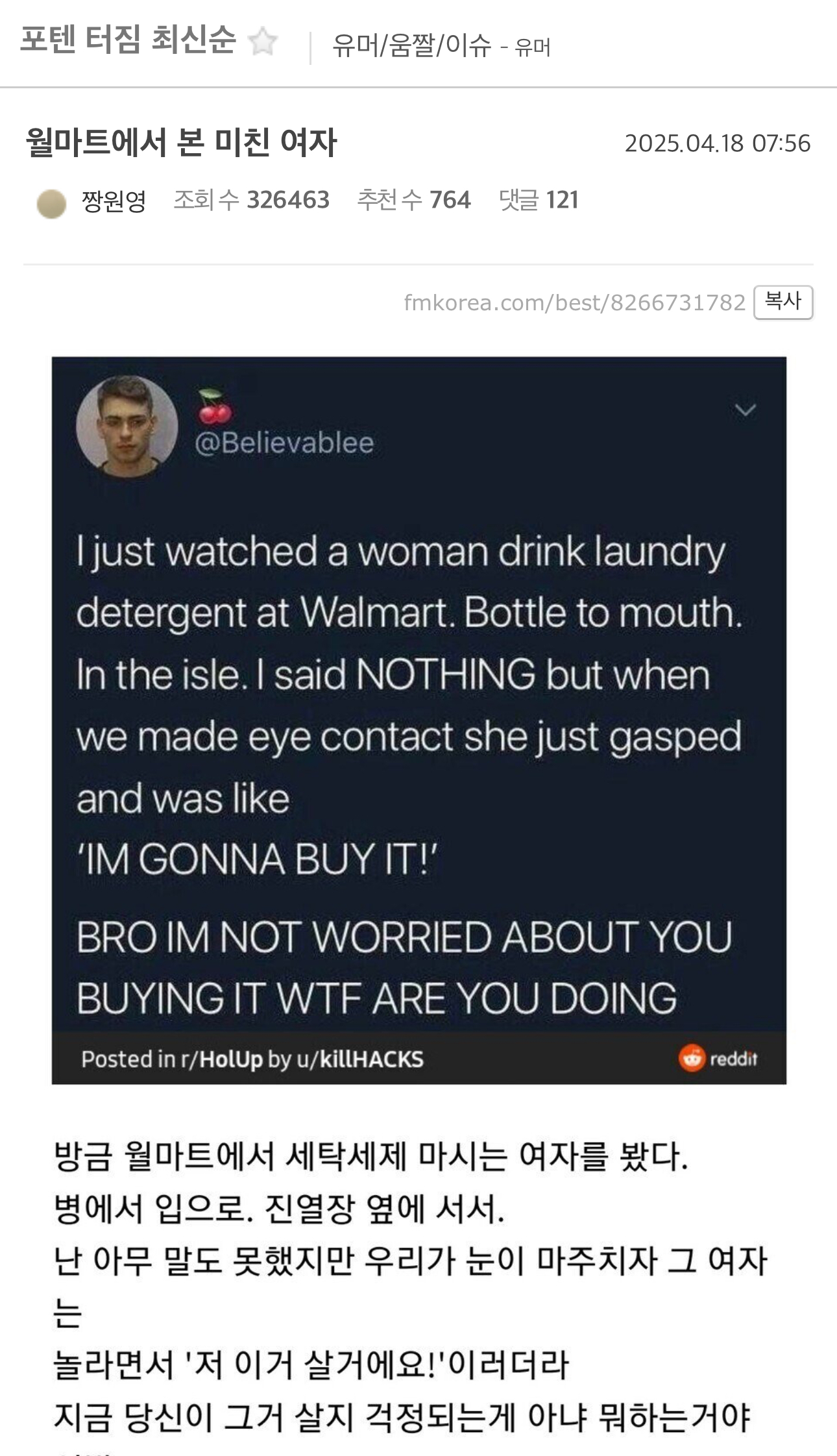Open the post title 월마트에서 본 미친 여자

click(181, 142)
